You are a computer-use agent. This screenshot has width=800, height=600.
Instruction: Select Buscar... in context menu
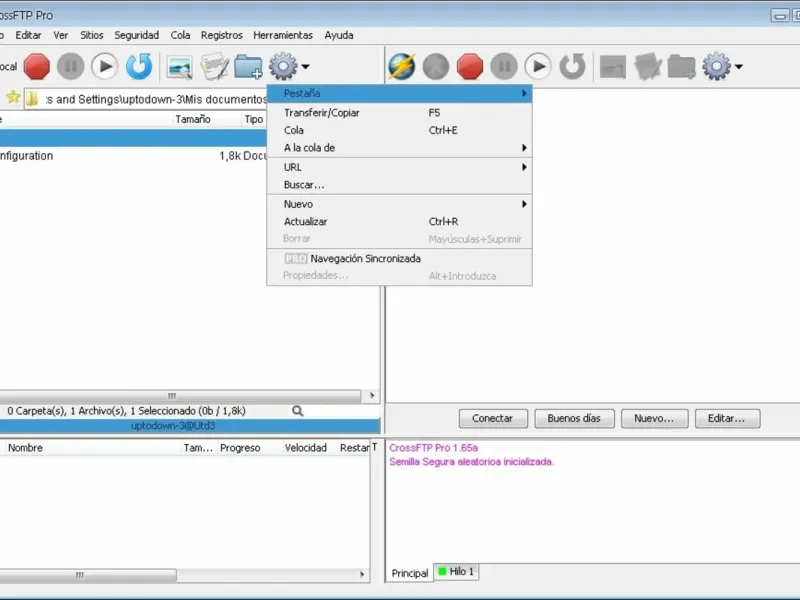tap(399, 185)
